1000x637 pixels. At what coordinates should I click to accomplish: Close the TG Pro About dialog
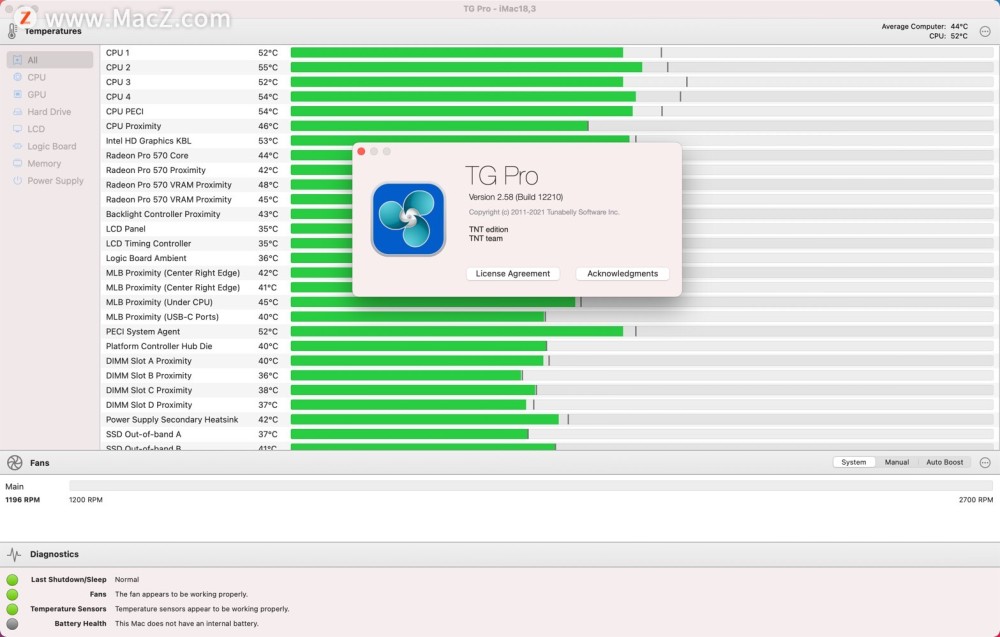pos(362,151)
